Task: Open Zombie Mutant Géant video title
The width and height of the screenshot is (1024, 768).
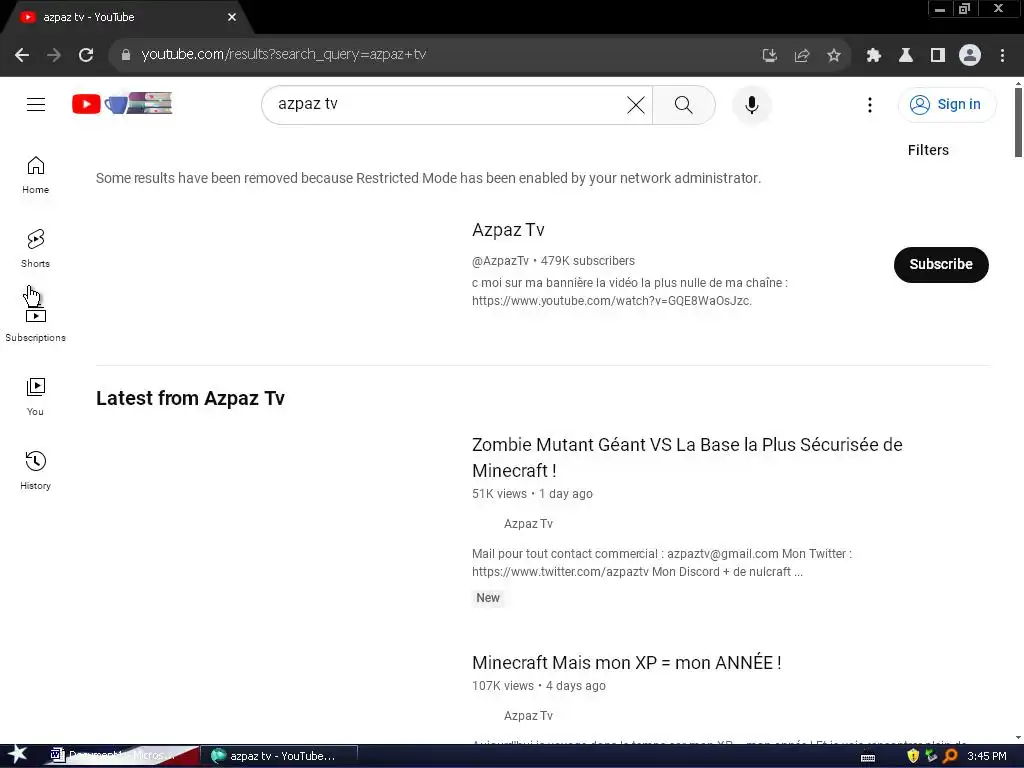Action: [x=687, y=458]
